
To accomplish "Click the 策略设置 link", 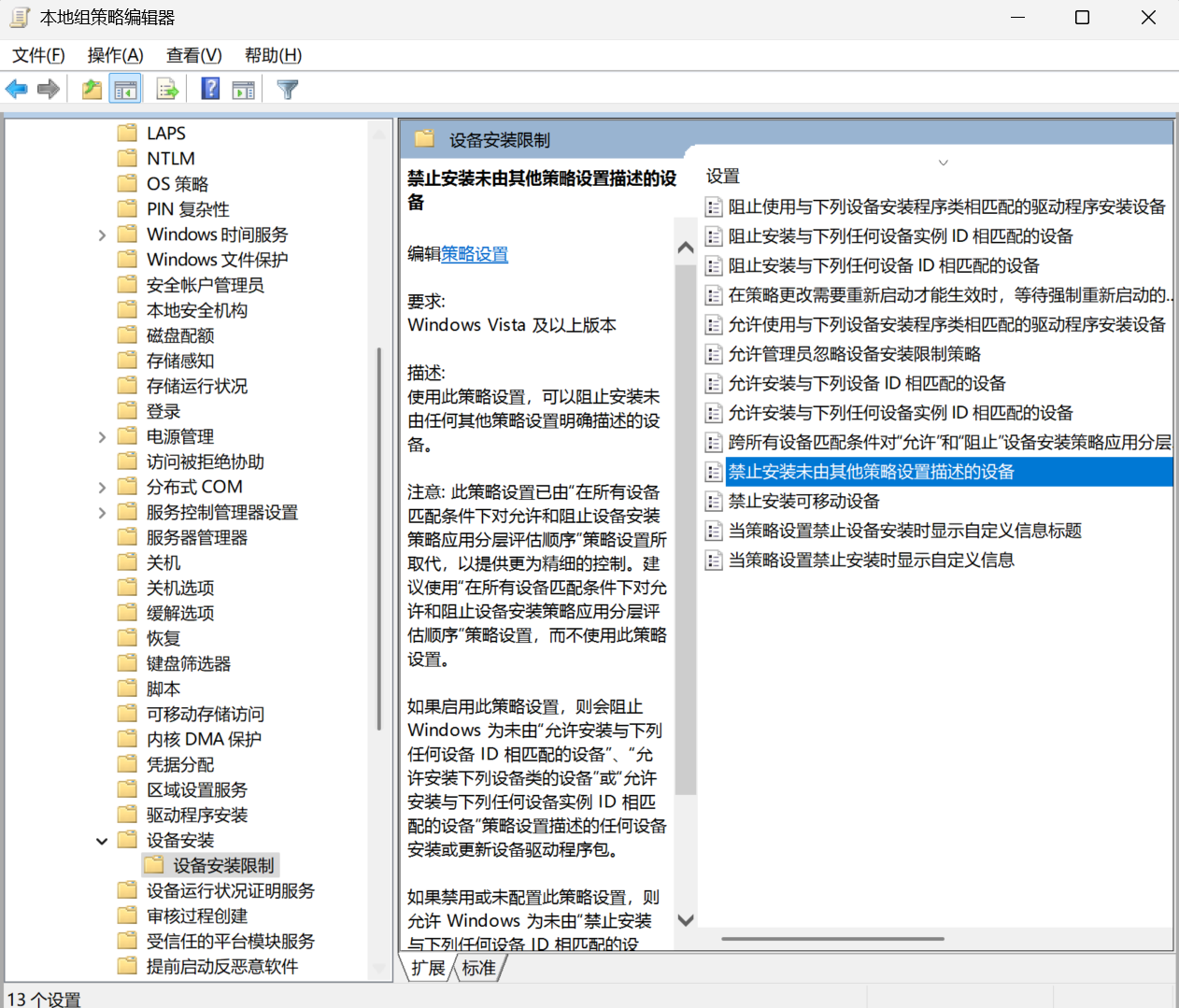I will coord(475,254).
